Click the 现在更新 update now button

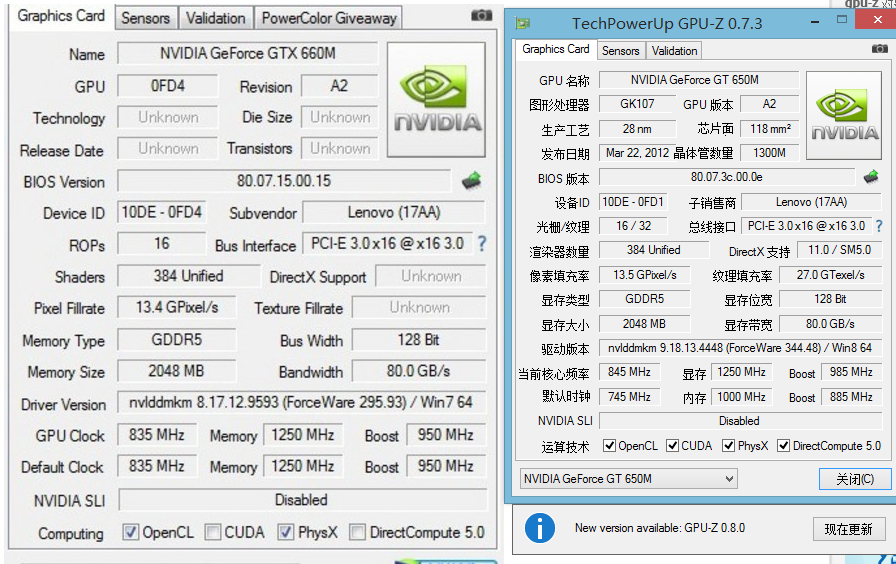click(848, 529)
